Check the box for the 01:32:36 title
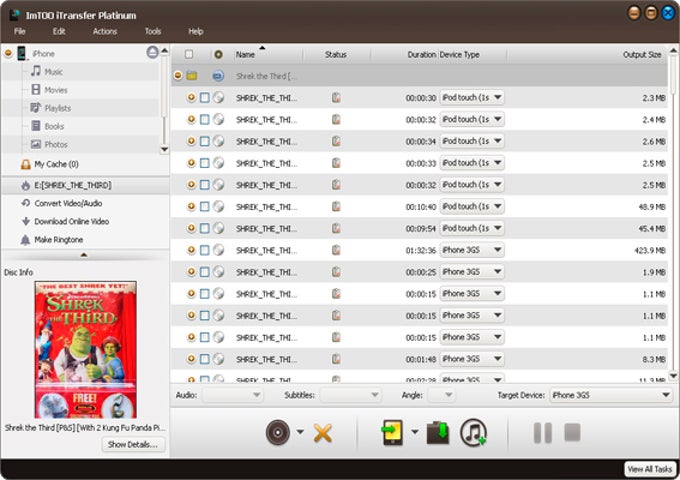This screenshot has height=480, width=680. pos(205,250)
